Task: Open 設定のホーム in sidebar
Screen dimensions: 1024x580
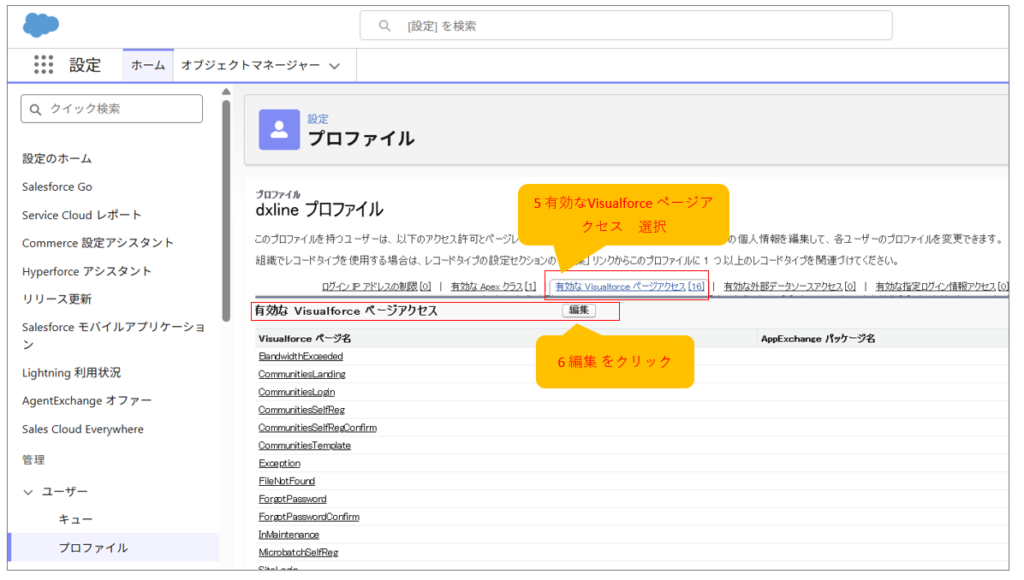Action: [x=57, y=158]
